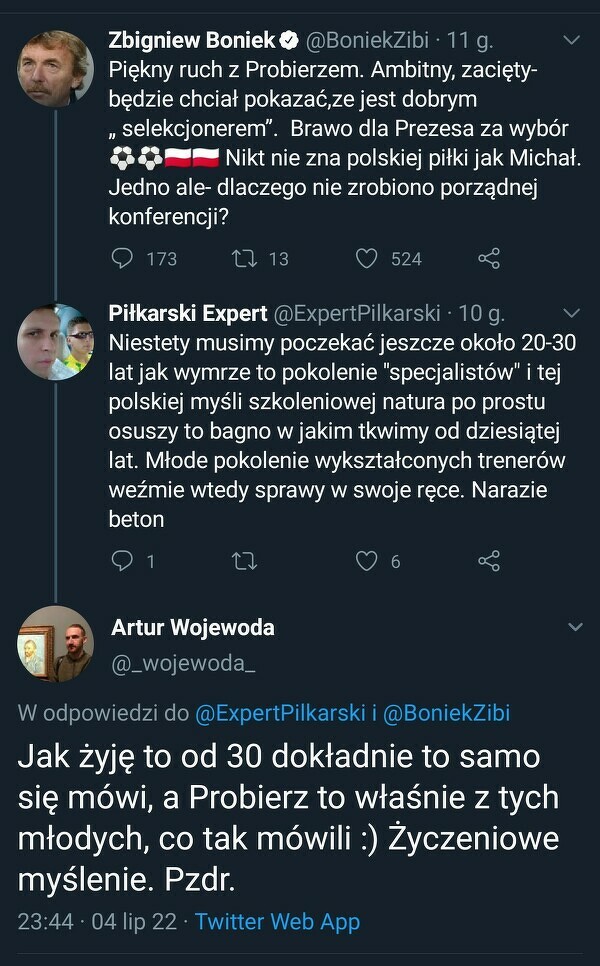The image size is (600, 966).
Task: Retweet Piłkarski Expert's tweet
Action: coord(244,561)
